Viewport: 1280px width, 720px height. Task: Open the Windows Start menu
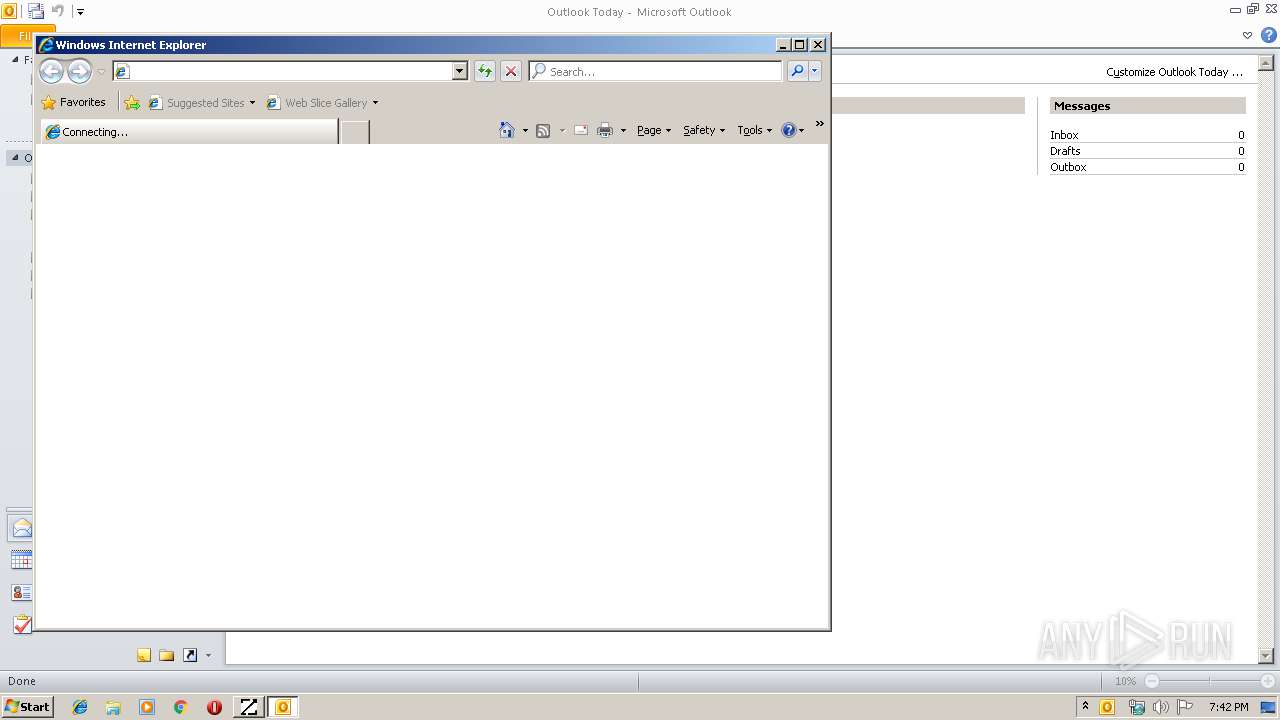(28, 707)
